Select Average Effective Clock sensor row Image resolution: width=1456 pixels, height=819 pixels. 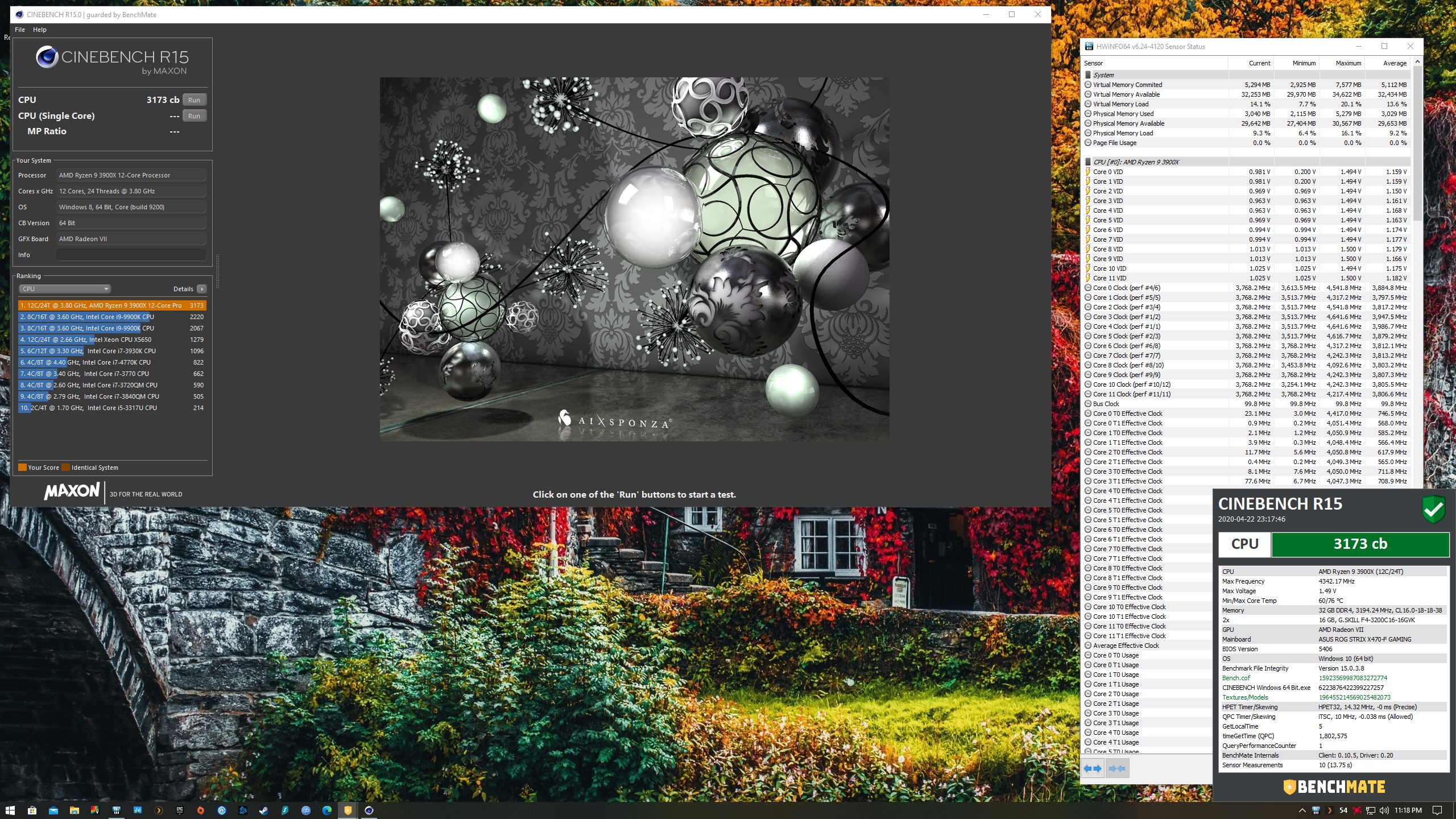[1148, 646]
